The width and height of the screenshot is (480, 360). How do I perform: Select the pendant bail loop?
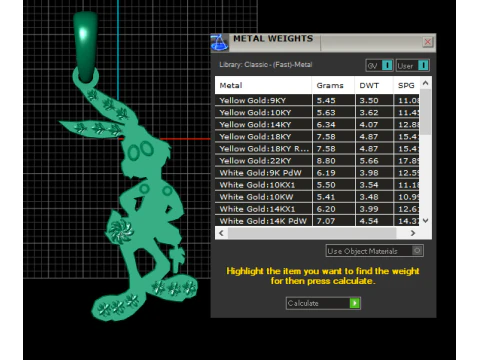pos(85,47)
